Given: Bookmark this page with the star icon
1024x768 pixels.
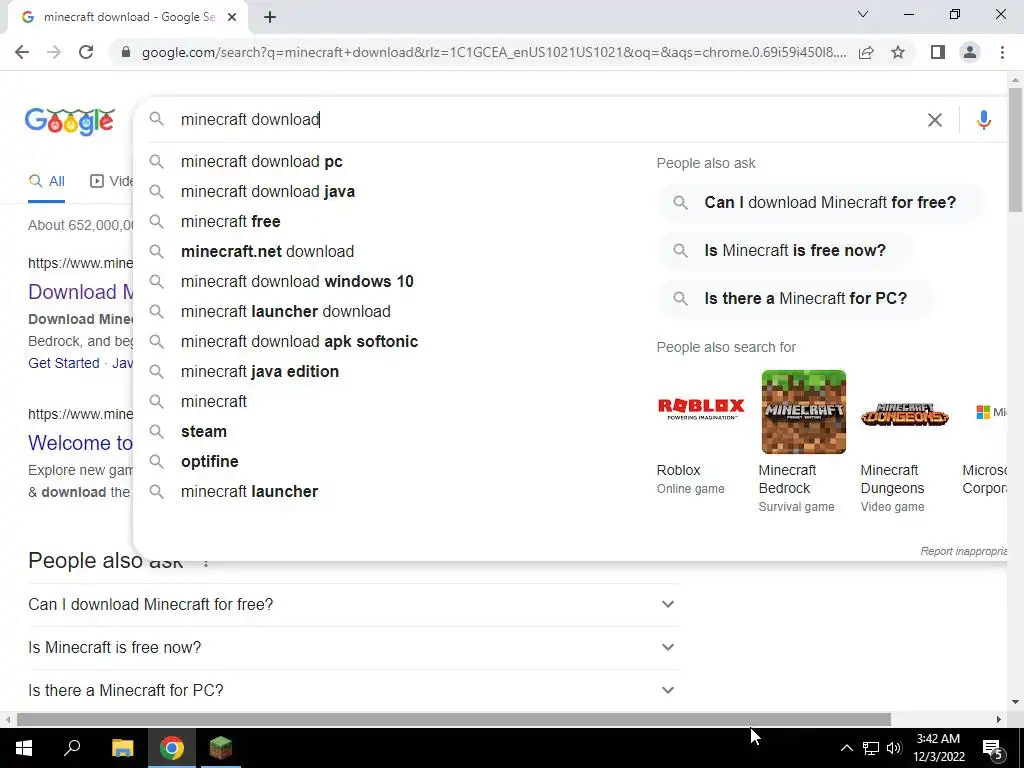Looking at the screenshot, I should [x=898, y=52].
